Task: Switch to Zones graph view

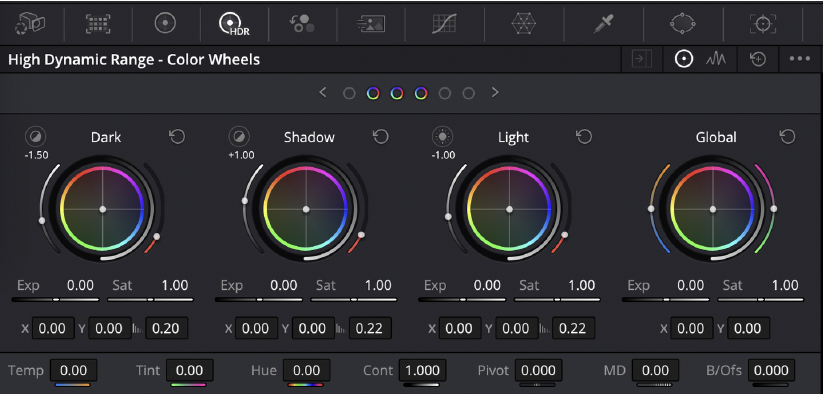Action: pyautogui.click(x=716, y=59)
